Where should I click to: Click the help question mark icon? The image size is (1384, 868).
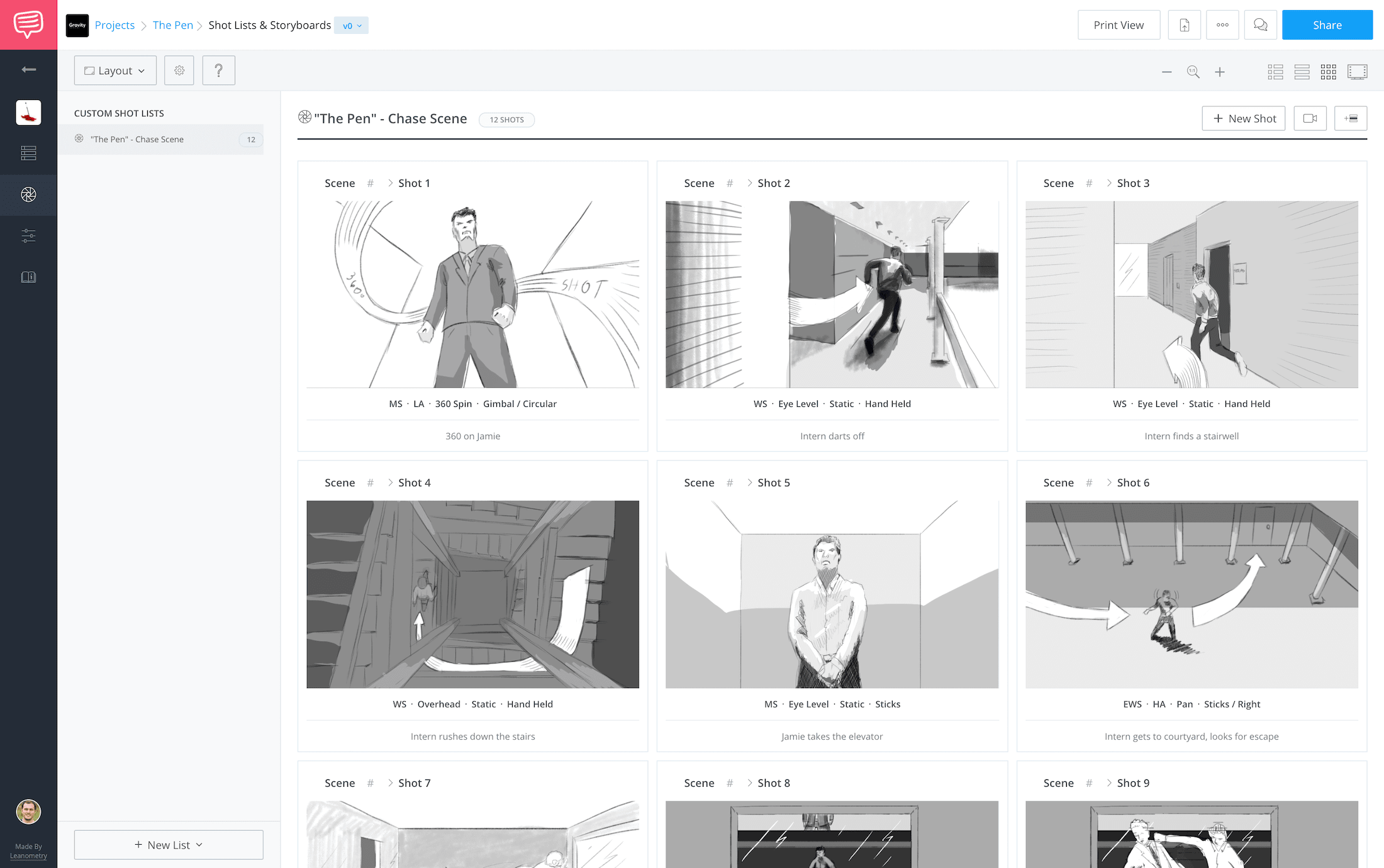click(x=218, y=70)
